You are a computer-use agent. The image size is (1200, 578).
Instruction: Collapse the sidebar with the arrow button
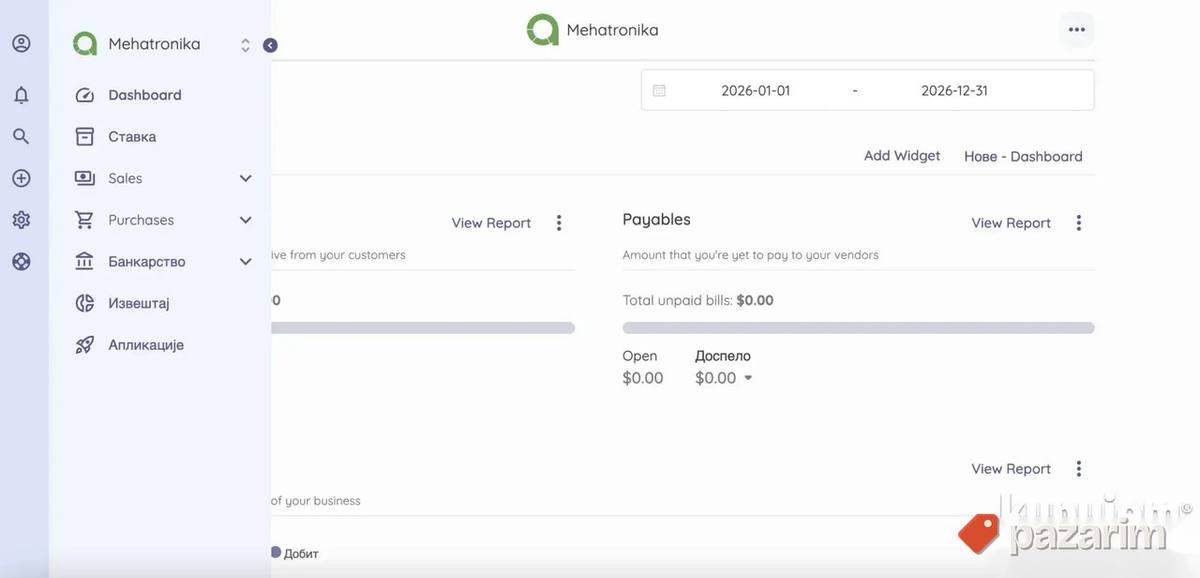point(270,45)
